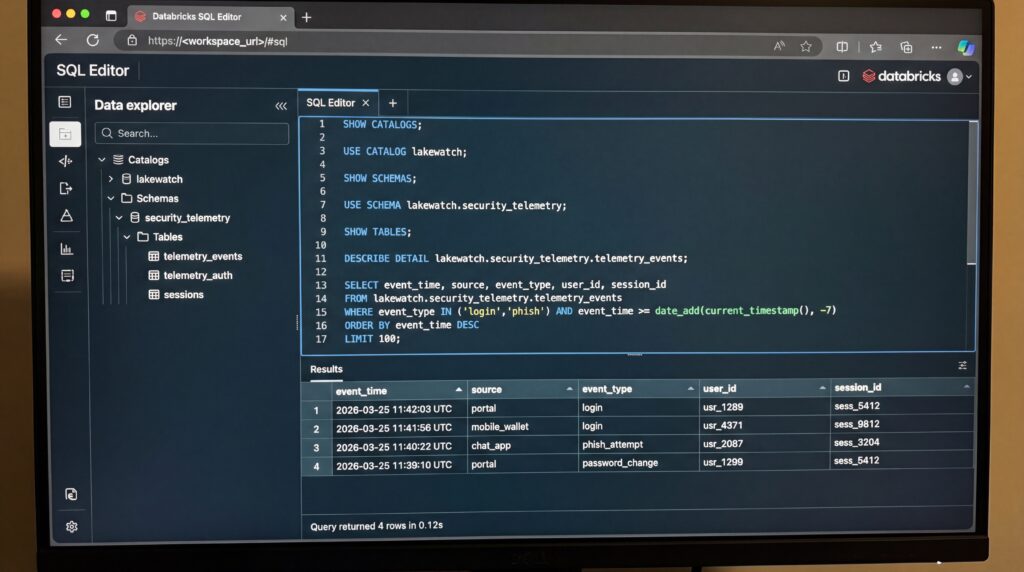
Task: Click the databricks logo
Action: [901, 76]
